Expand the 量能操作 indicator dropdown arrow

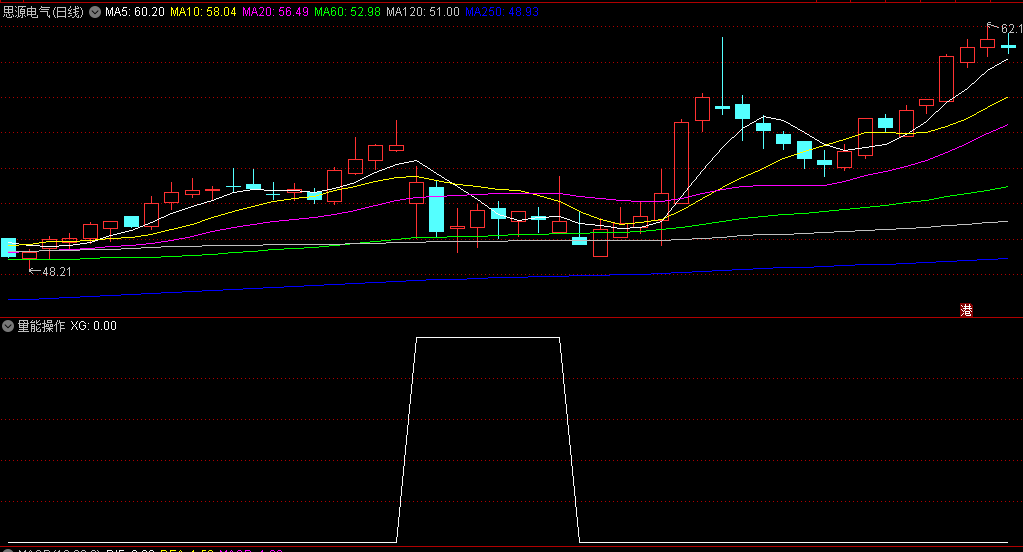coord(8,326)
